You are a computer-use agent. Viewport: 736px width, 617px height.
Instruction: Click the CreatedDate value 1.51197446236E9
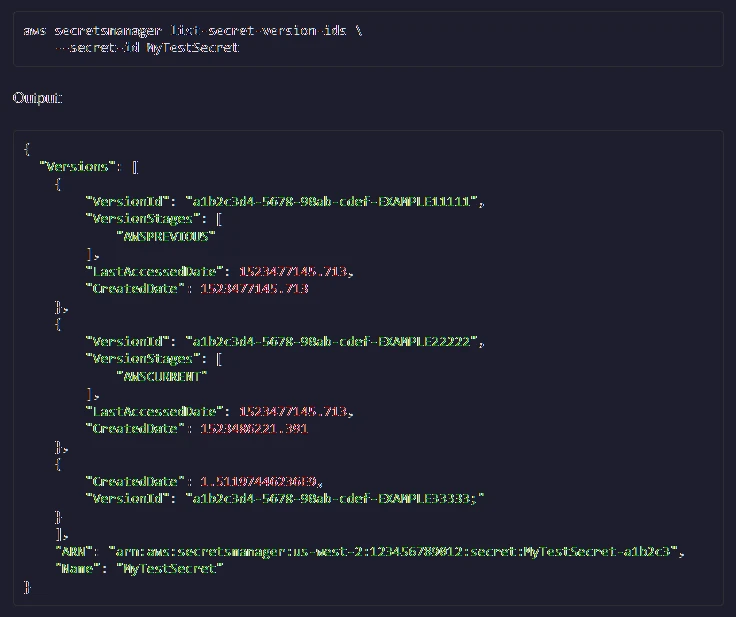(259, 481)
